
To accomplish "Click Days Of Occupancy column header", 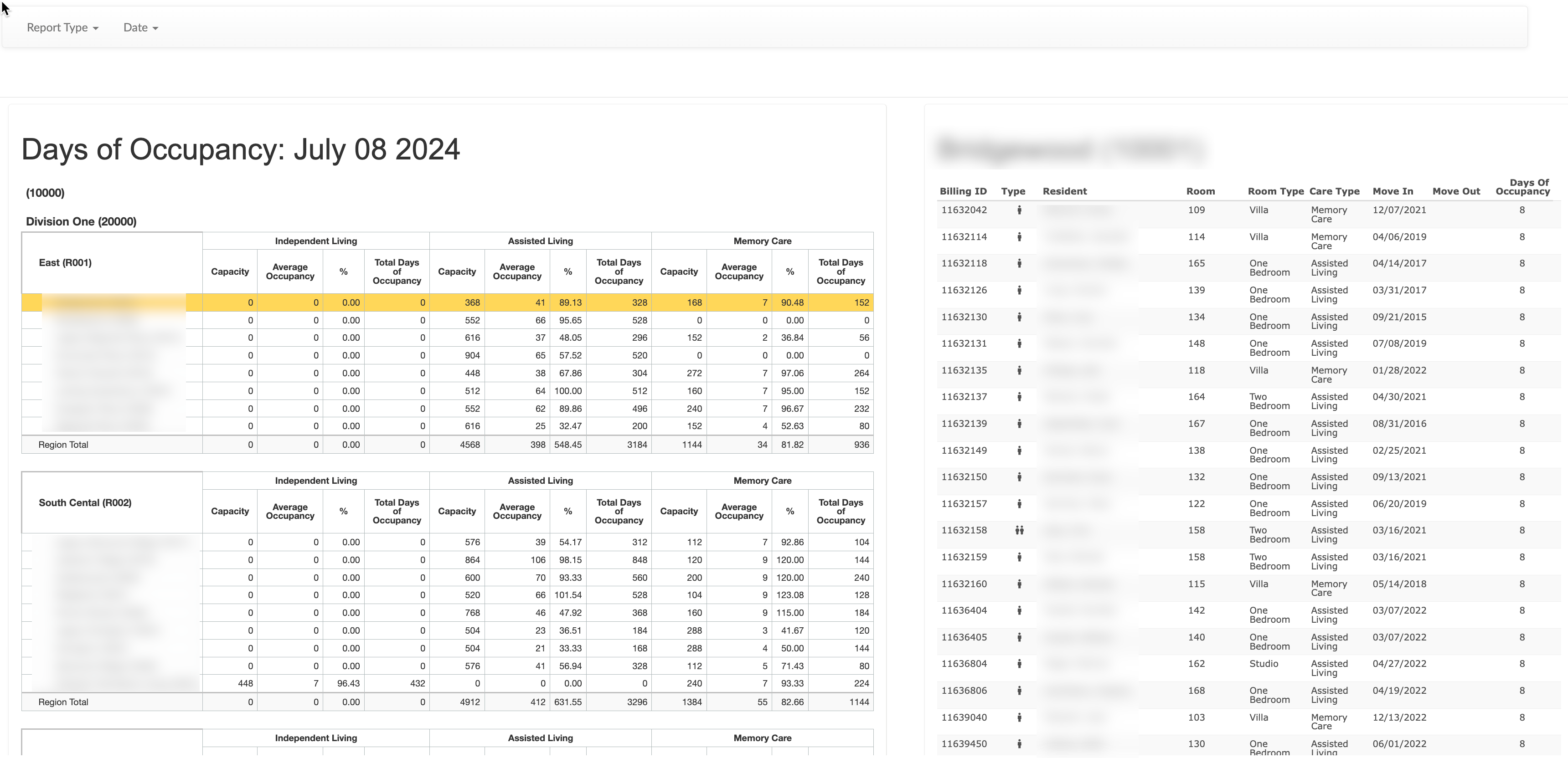I will point(1522,187).
